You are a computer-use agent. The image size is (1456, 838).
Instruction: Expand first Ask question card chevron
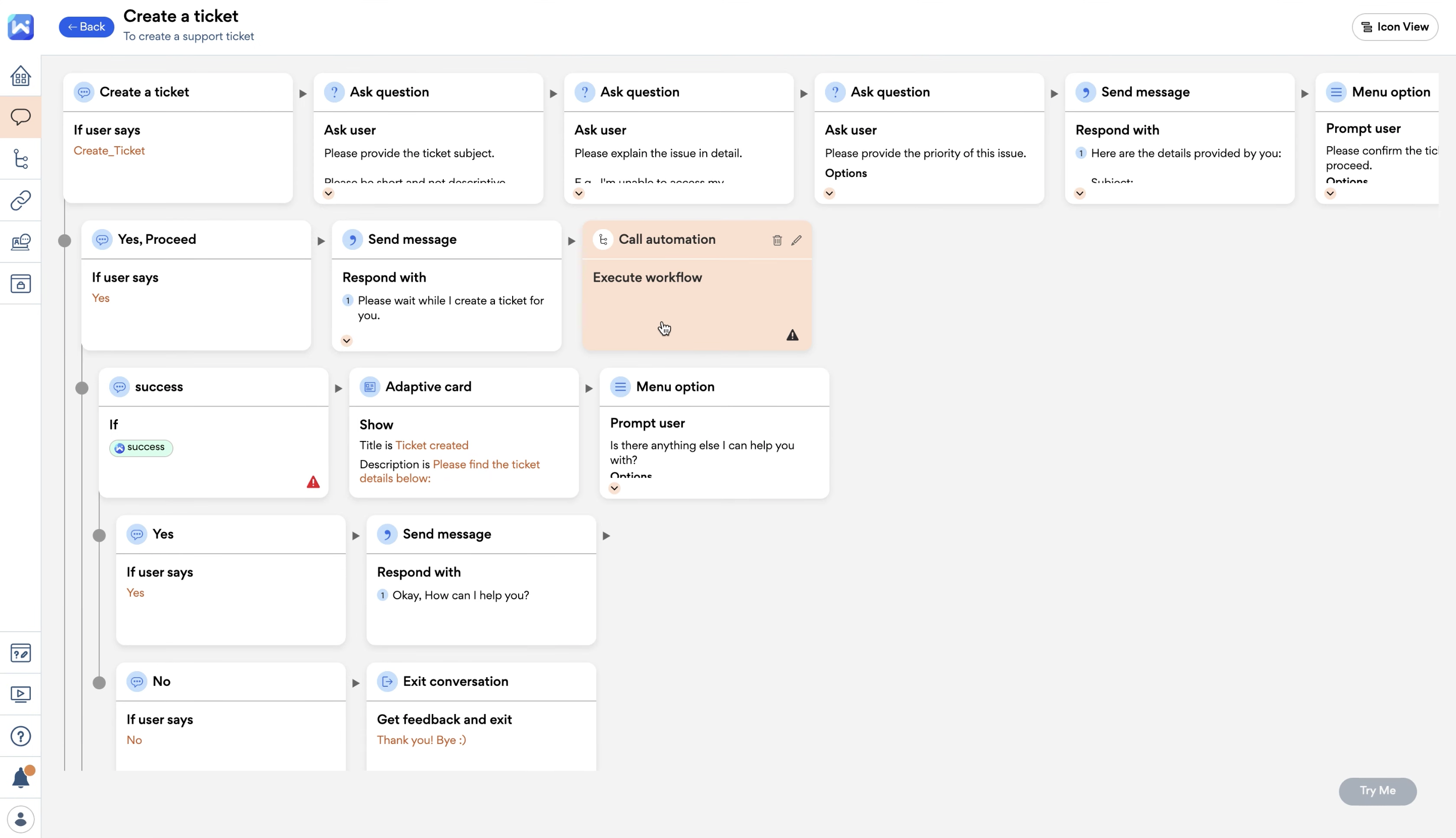329,193
